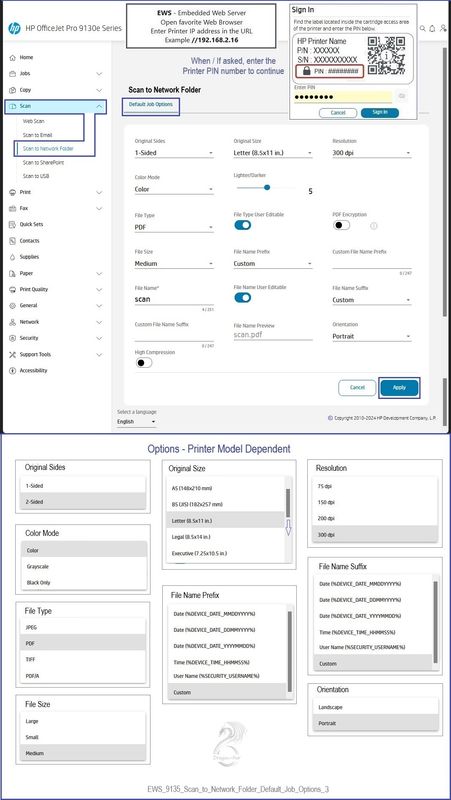Click the HP logo in the header
This screenshot has width=451, height=800.
[x=14, y=29]
